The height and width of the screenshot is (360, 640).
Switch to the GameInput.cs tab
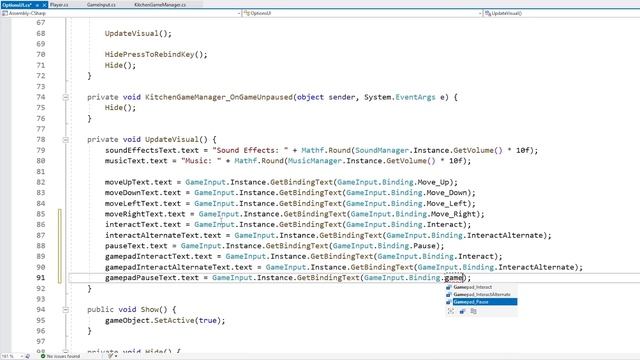101,4
